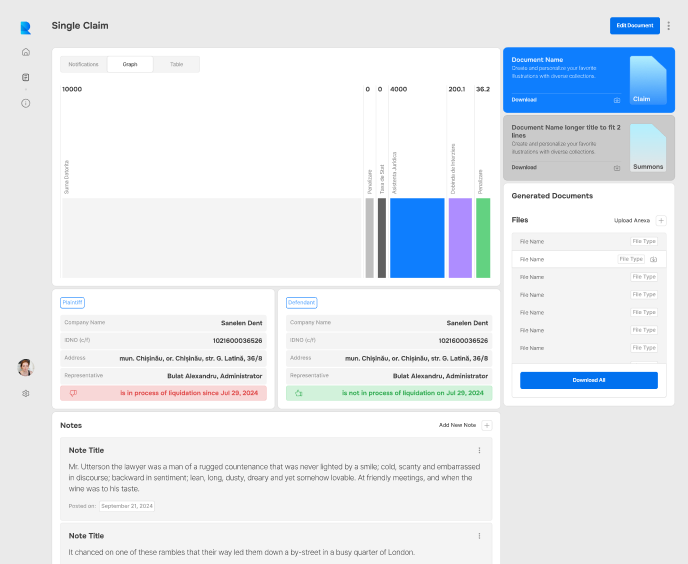Click the Upload Anexa label
Screen dimensions: 688x564
pos(631,220)
